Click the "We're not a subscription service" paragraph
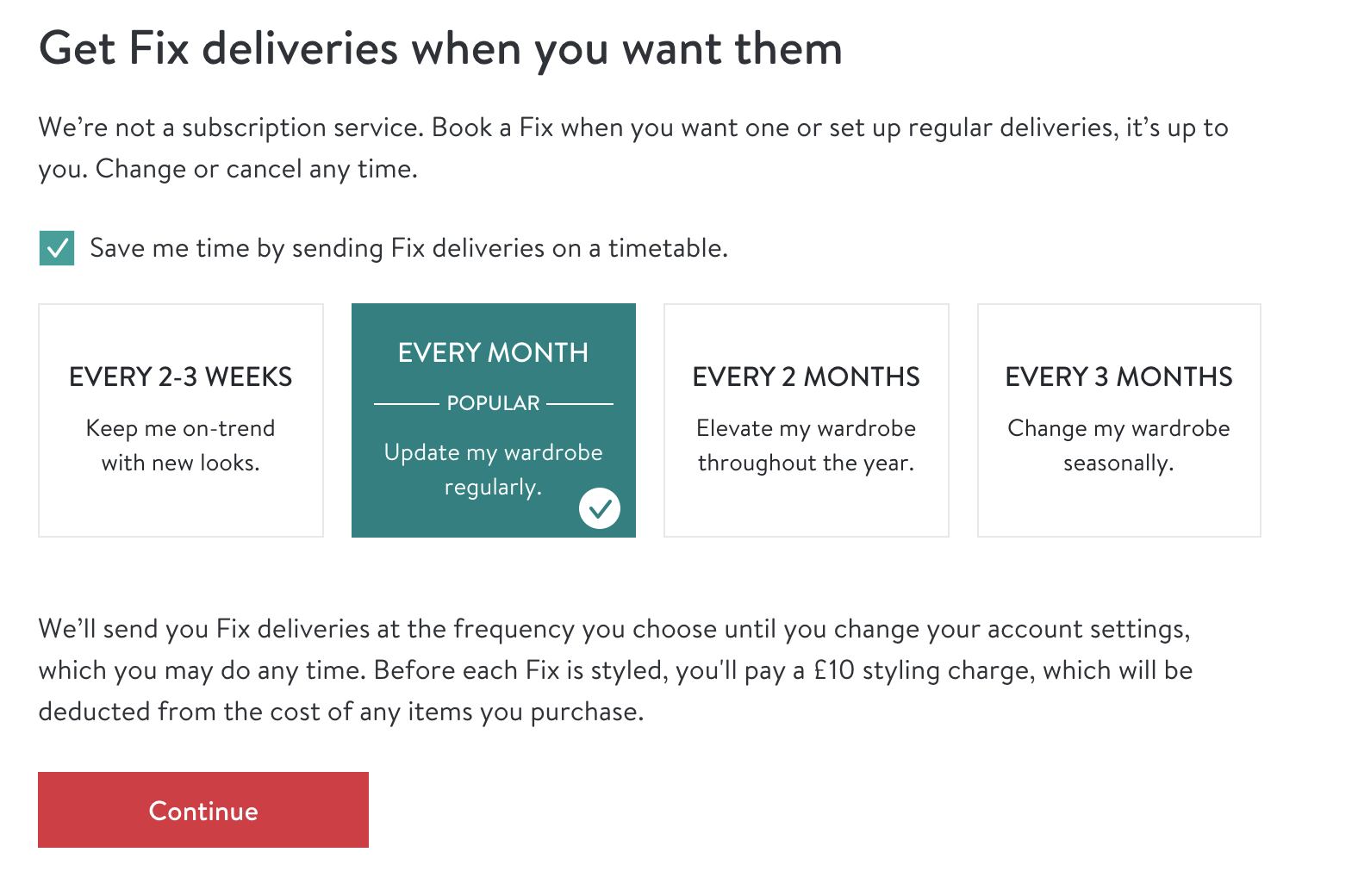 632,128
